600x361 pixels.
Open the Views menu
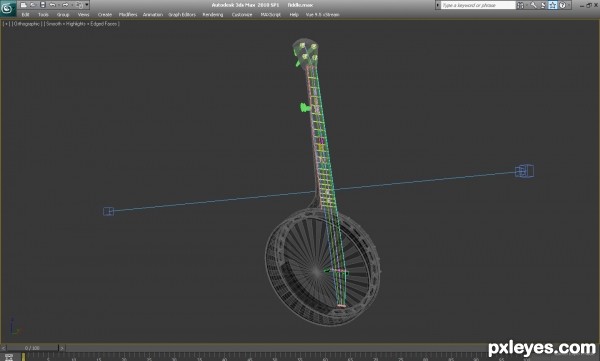coord(83,15)
